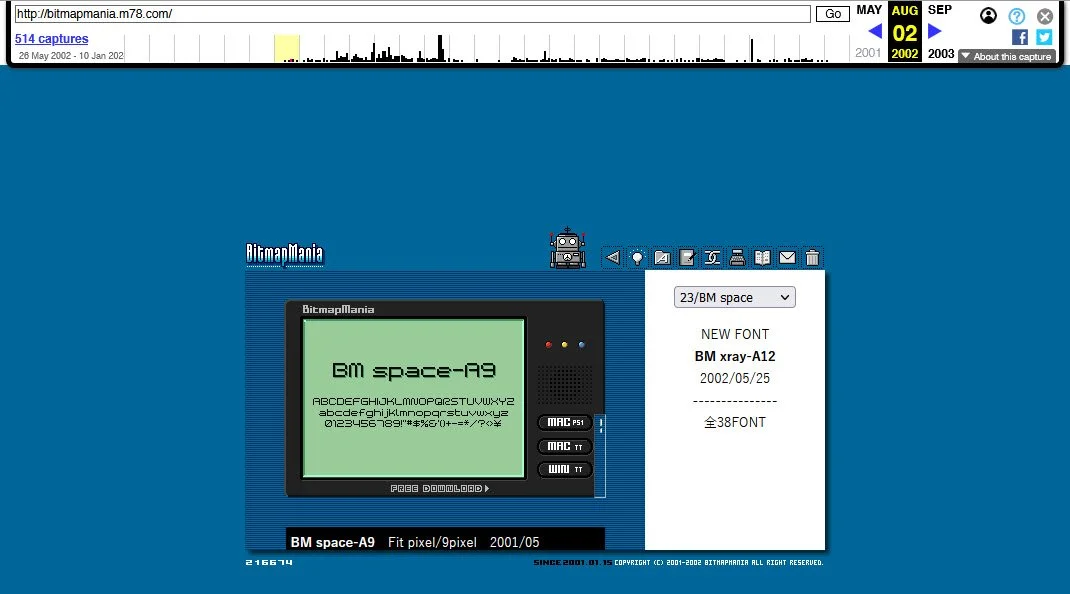Viewport: 1070px width, 594px height.
Task: Click the MAC PS1 download button
Action: (x=565, y=423)
